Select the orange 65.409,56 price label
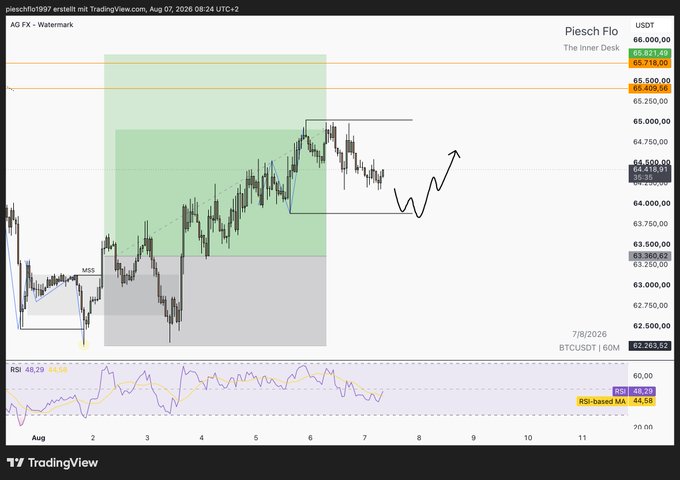The image size is (680, 480). [650, 88]
